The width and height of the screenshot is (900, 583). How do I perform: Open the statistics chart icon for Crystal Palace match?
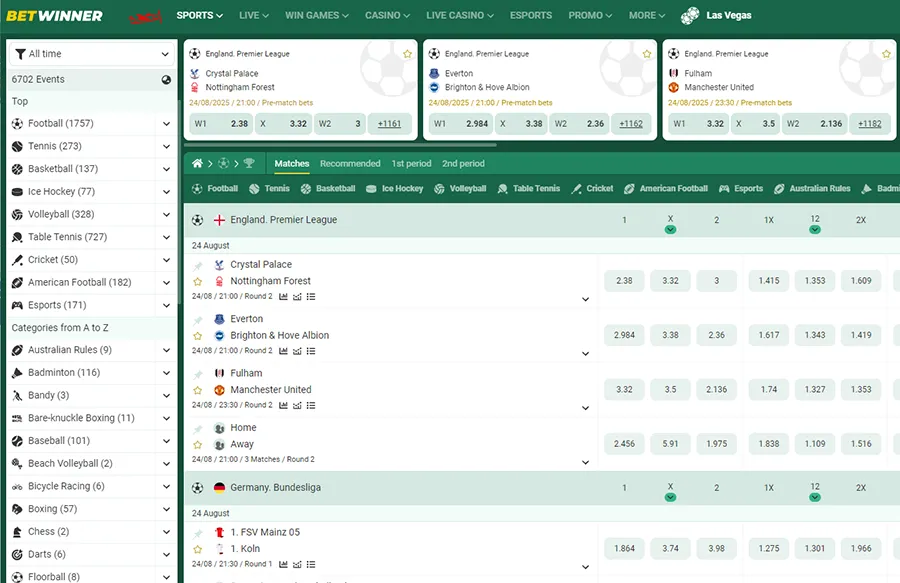click(283, 297)
